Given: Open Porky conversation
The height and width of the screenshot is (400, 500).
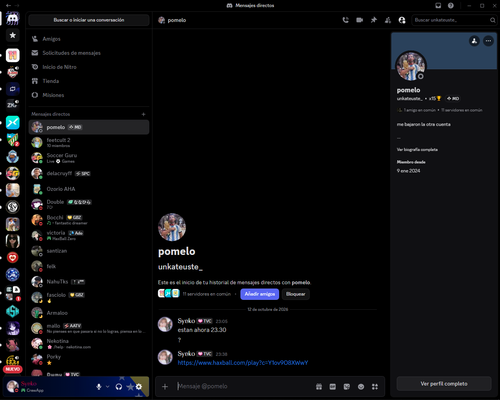Looking at the screenshot, I should [x=89, y=359].
